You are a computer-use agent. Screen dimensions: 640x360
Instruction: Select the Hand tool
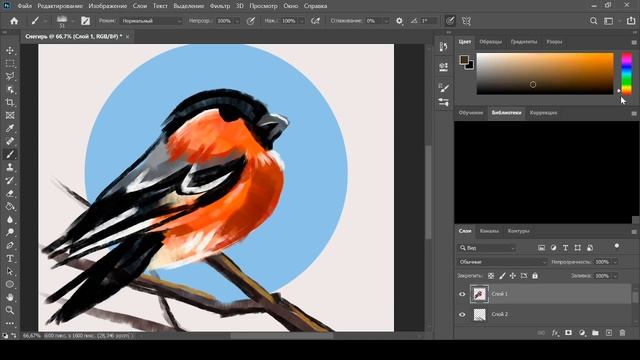[10, 298]
